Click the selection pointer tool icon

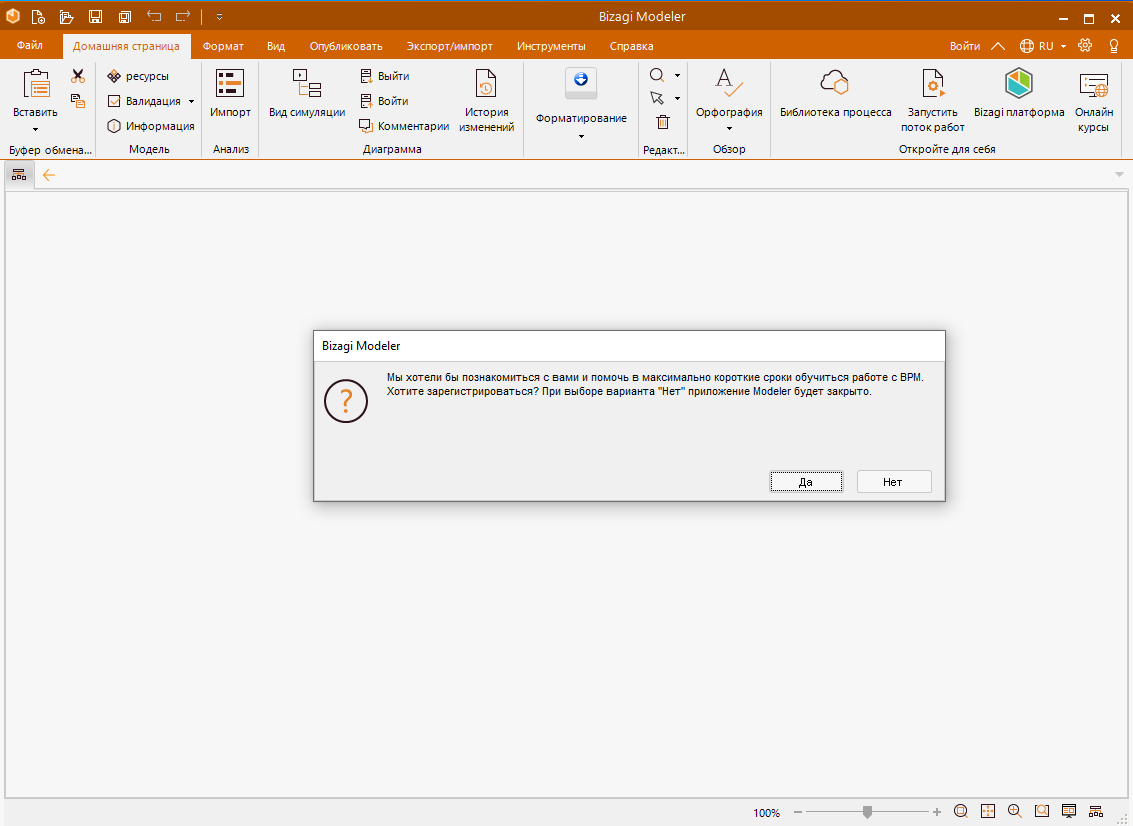[657, 98]
